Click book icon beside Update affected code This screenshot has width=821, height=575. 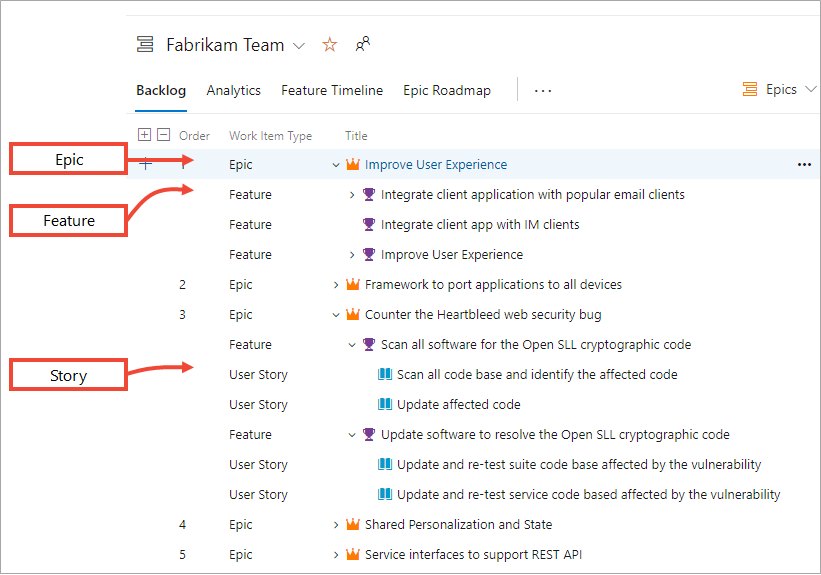[x=384, y=405]
